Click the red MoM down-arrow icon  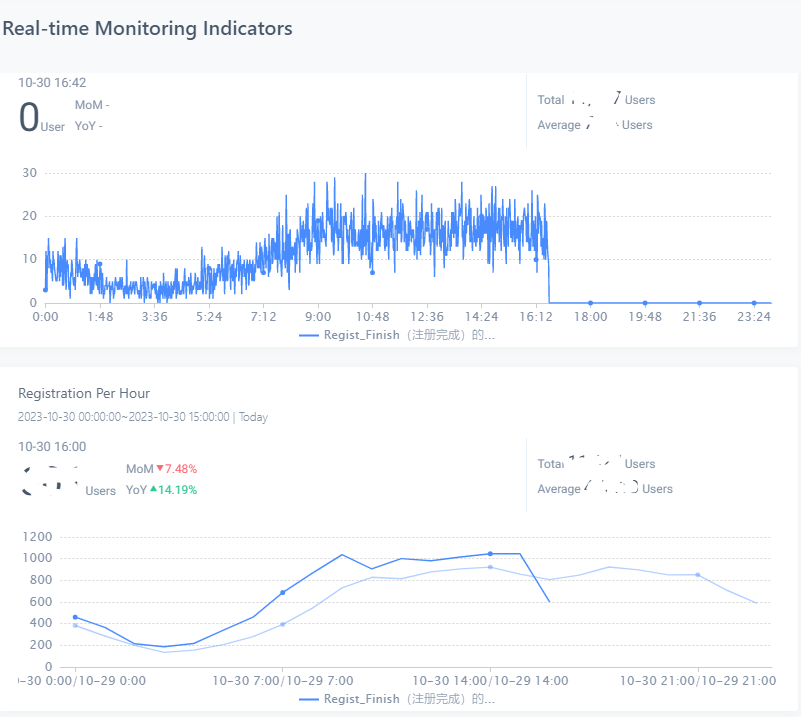click(159, 469)
